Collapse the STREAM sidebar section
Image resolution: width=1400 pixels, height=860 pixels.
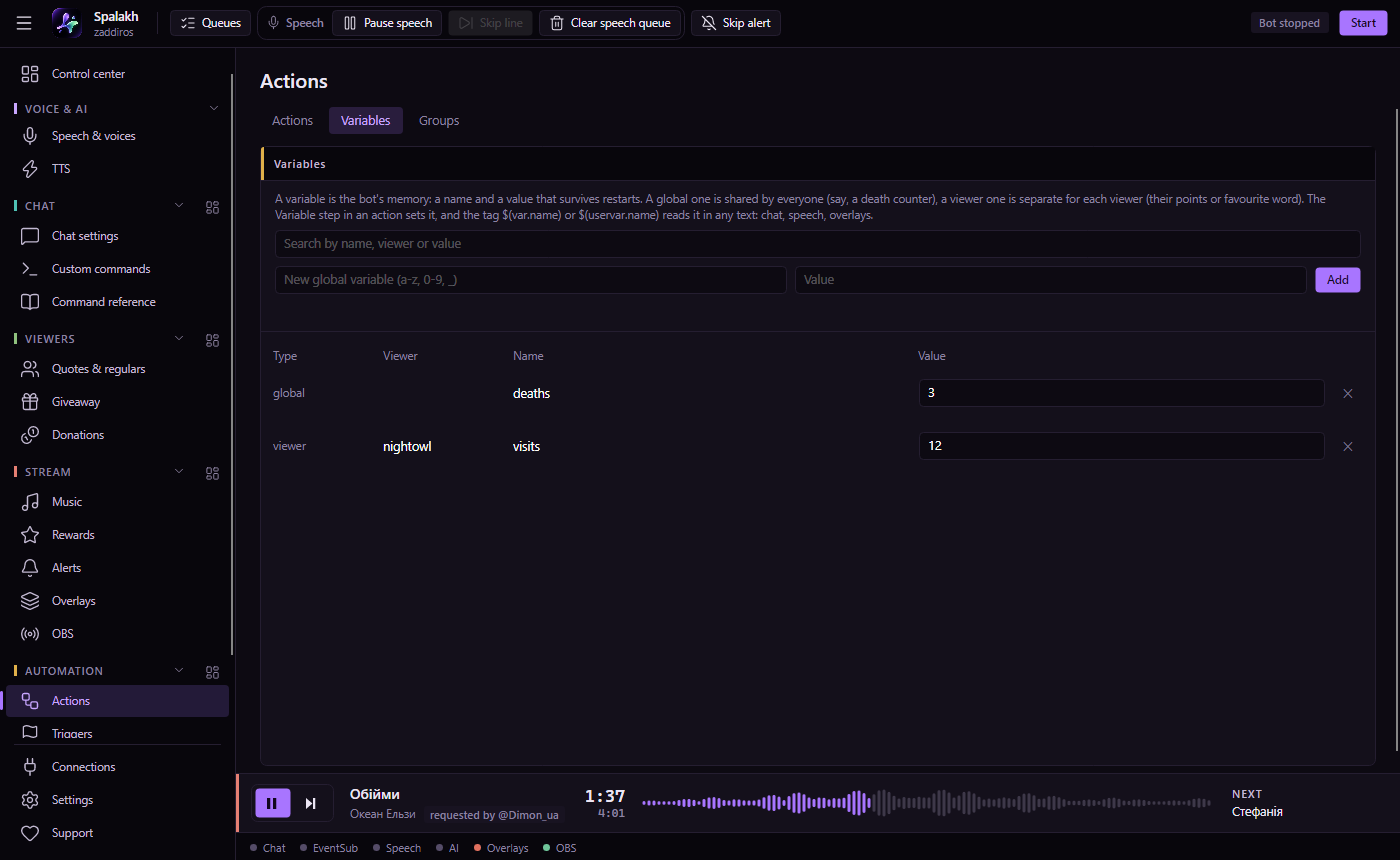click(x=180, y=472)
